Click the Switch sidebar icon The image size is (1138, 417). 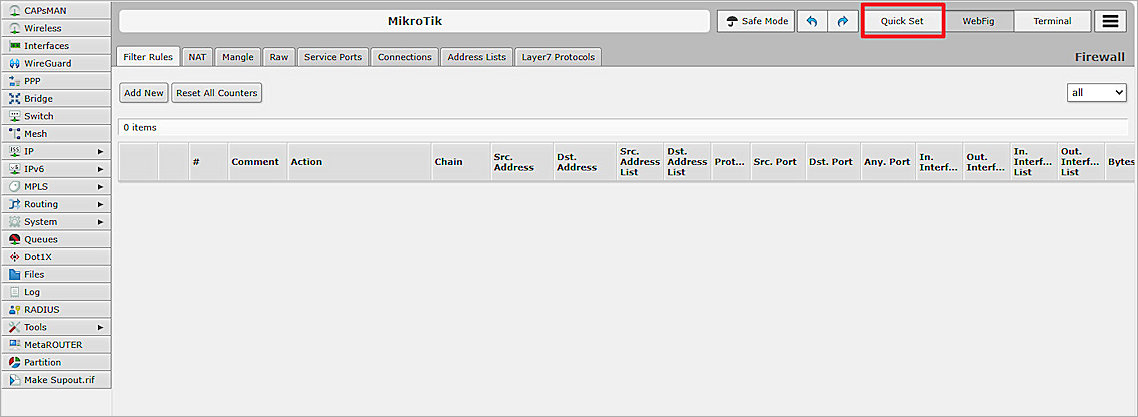click(15, 116)
